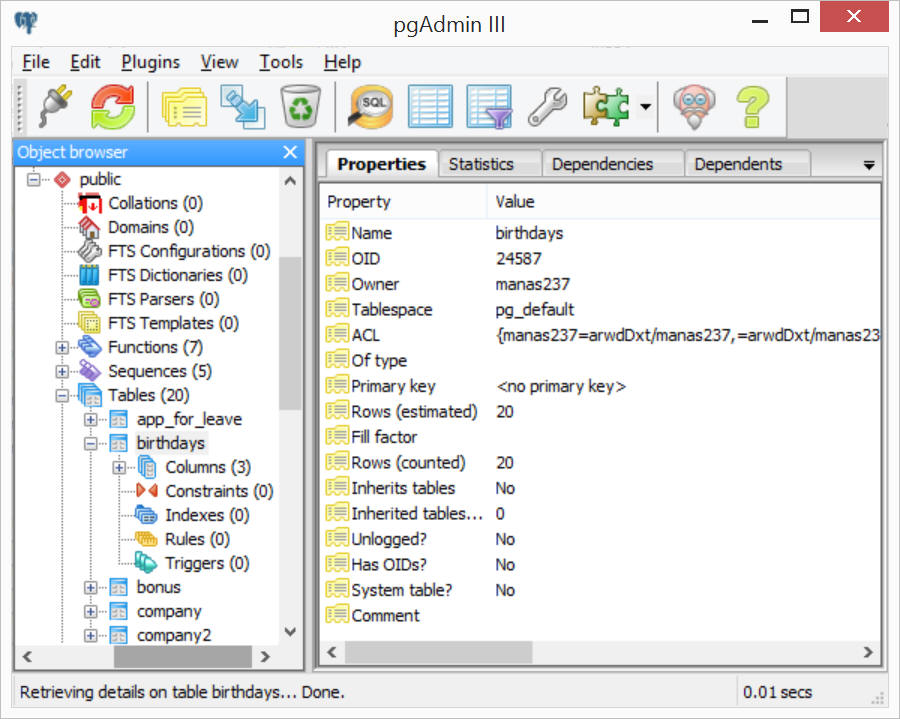Expand the bonus table node
Image resolution: width=900 pixels, height=719 pixels.
click(91, 588)
